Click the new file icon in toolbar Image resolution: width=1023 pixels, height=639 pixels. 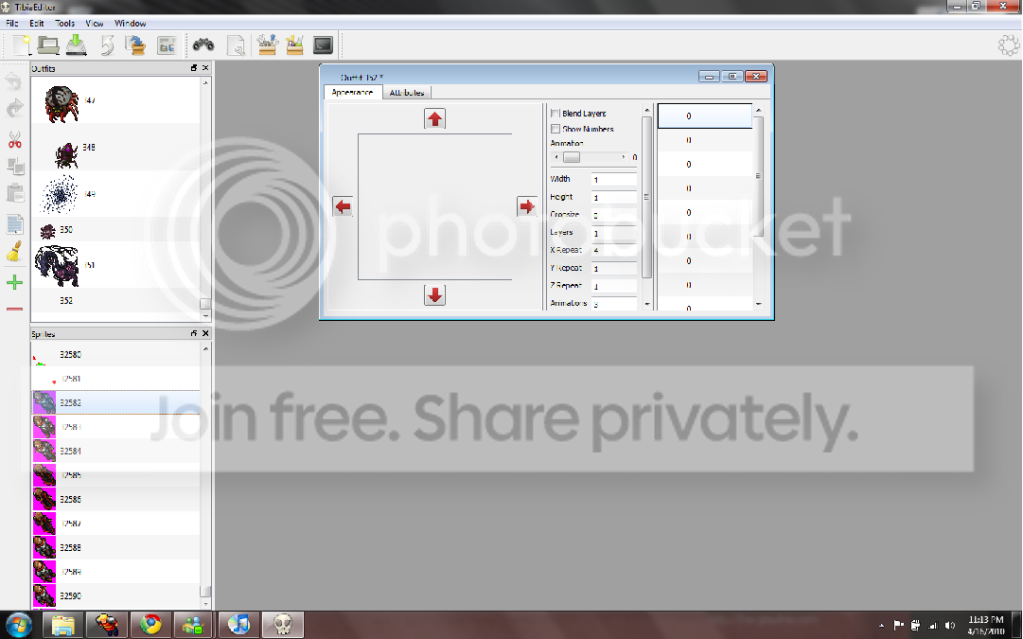[22, 45]
